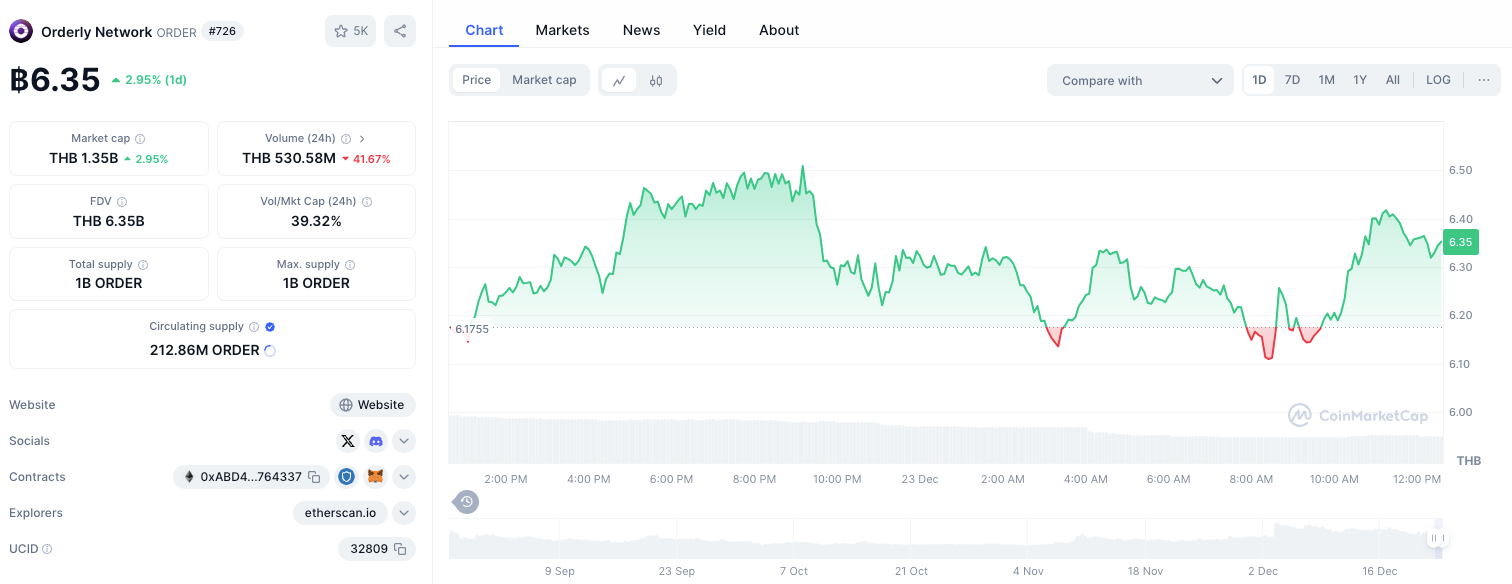This screenshot has height=584, width=1512.
Task: Click the blue shield security icon
Action: [x=346, y=477]
